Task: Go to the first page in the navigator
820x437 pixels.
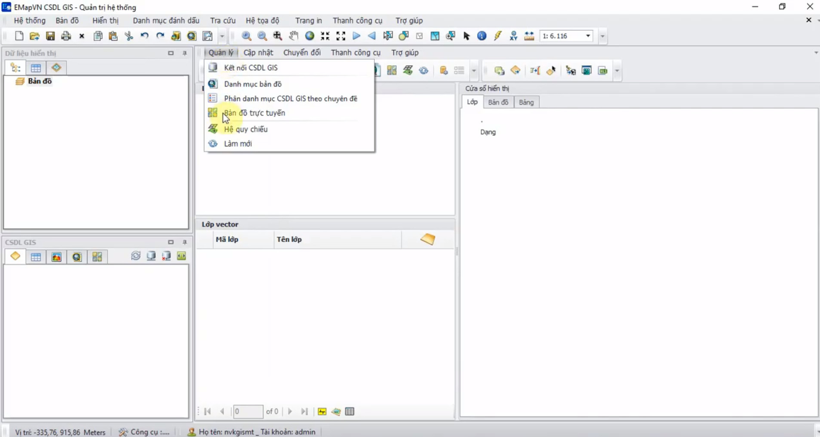Action: 207,411
